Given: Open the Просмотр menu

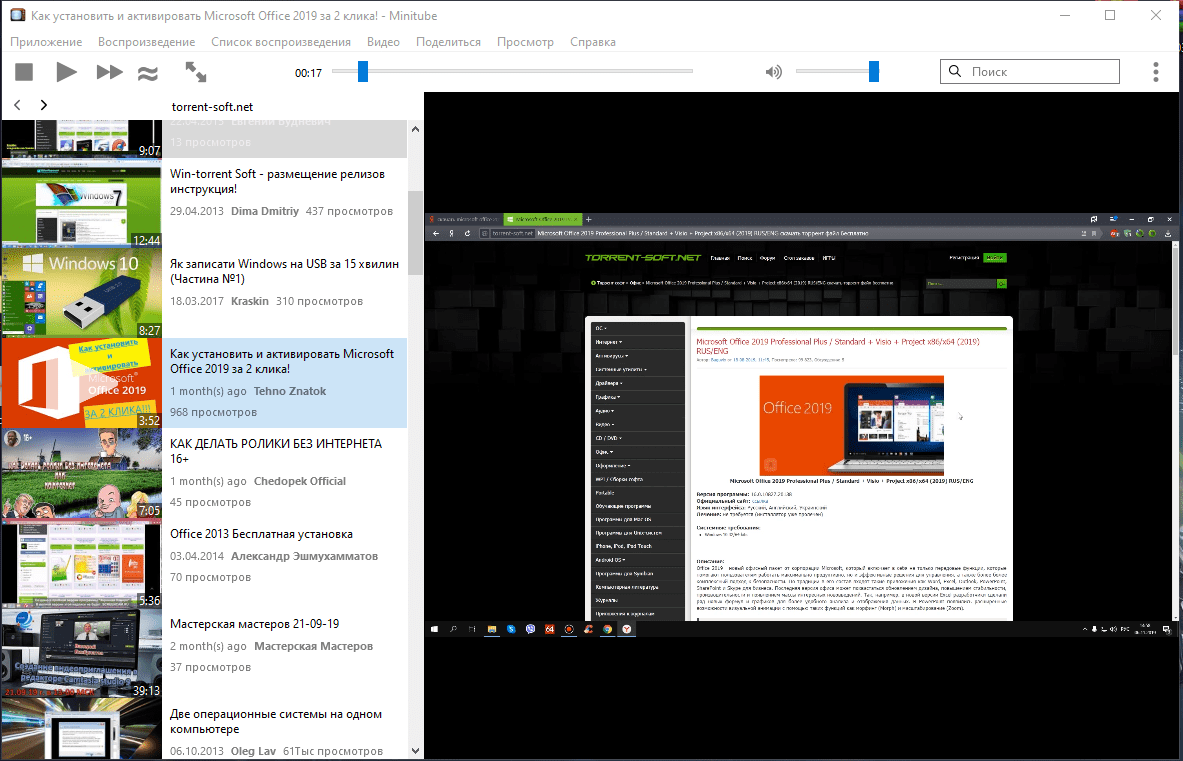Looking at the screenshot, I should point(525,41).
